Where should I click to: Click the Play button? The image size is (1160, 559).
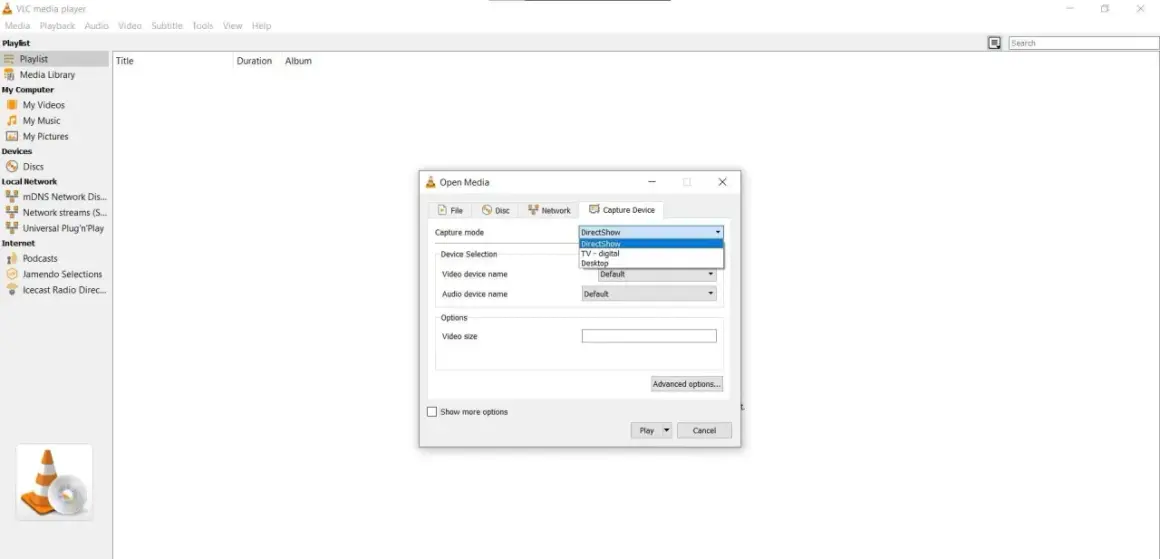pos(647,430)
